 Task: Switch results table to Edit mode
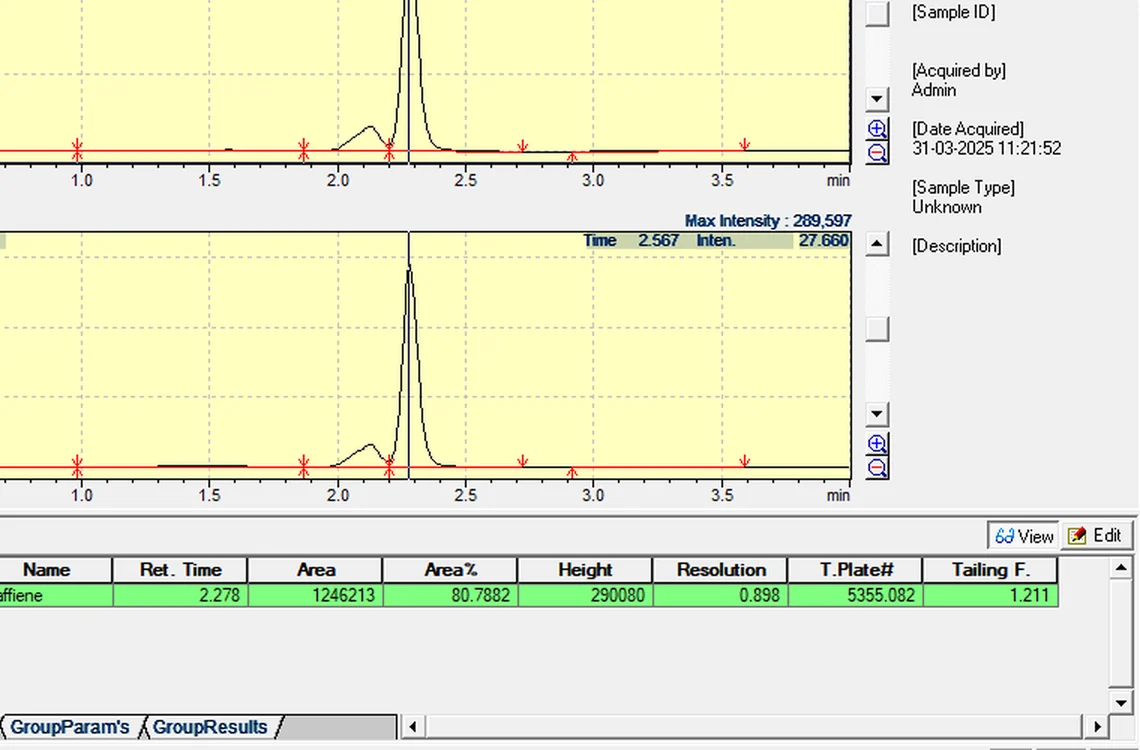1096,536
